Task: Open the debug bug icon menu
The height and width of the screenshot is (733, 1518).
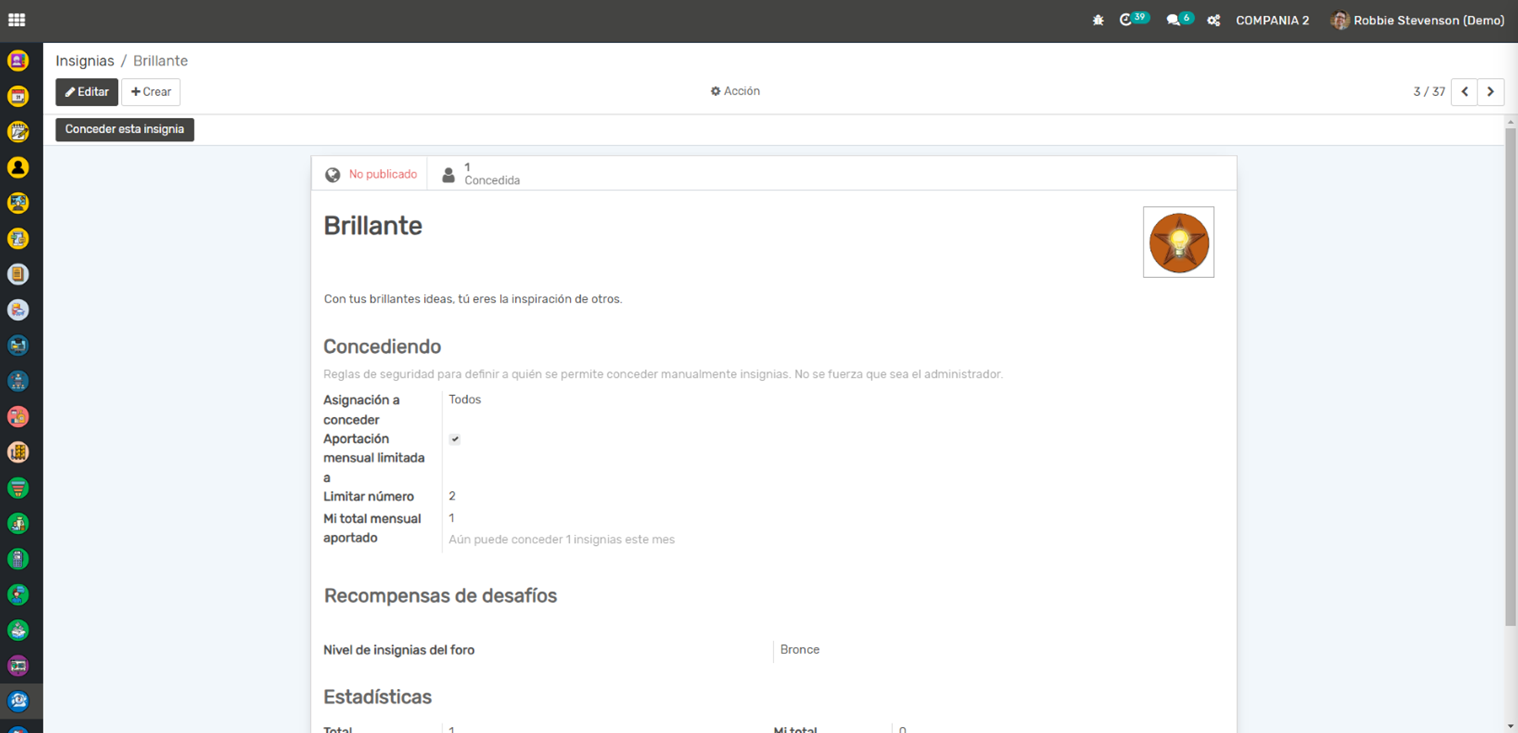Action: 1098,20
